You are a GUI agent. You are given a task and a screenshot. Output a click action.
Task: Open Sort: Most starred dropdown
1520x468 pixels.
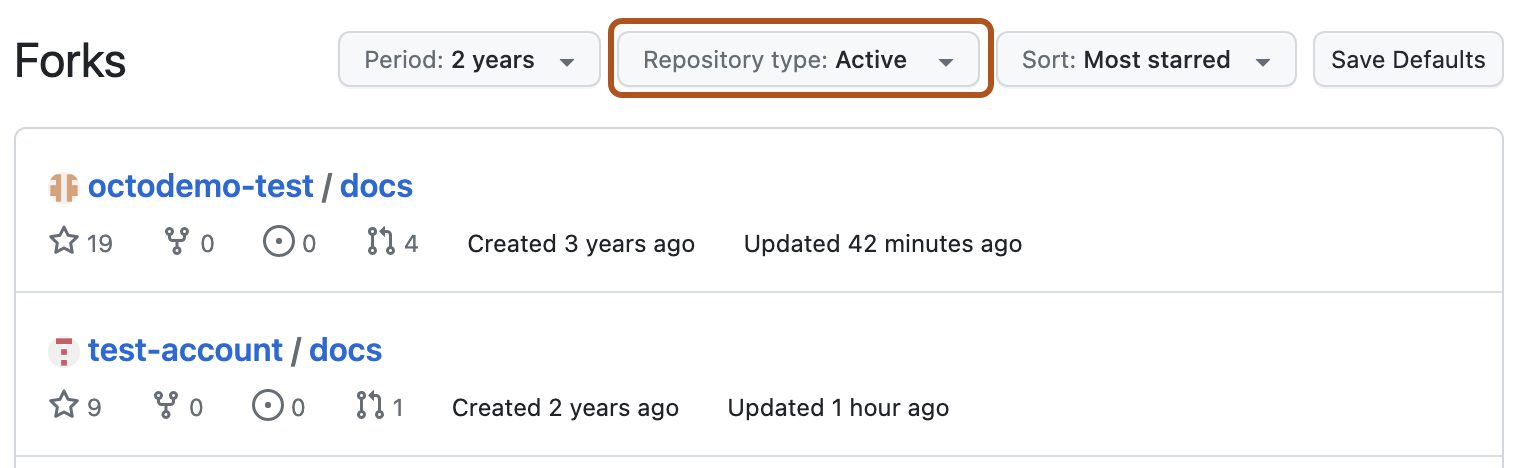1146,60
